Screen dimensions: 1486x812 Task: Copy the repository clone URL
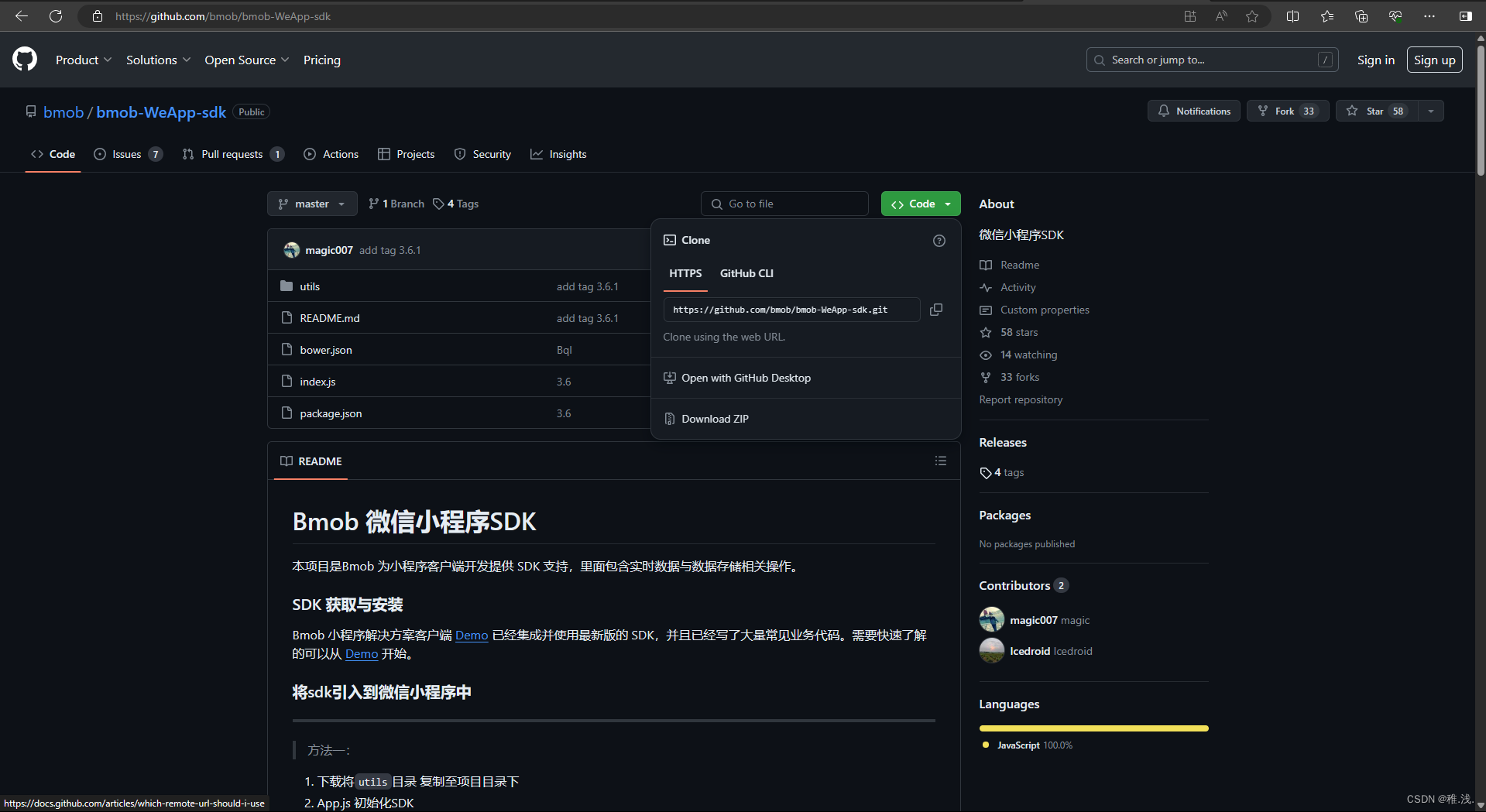pyautogui.click(x=936, y=310)
